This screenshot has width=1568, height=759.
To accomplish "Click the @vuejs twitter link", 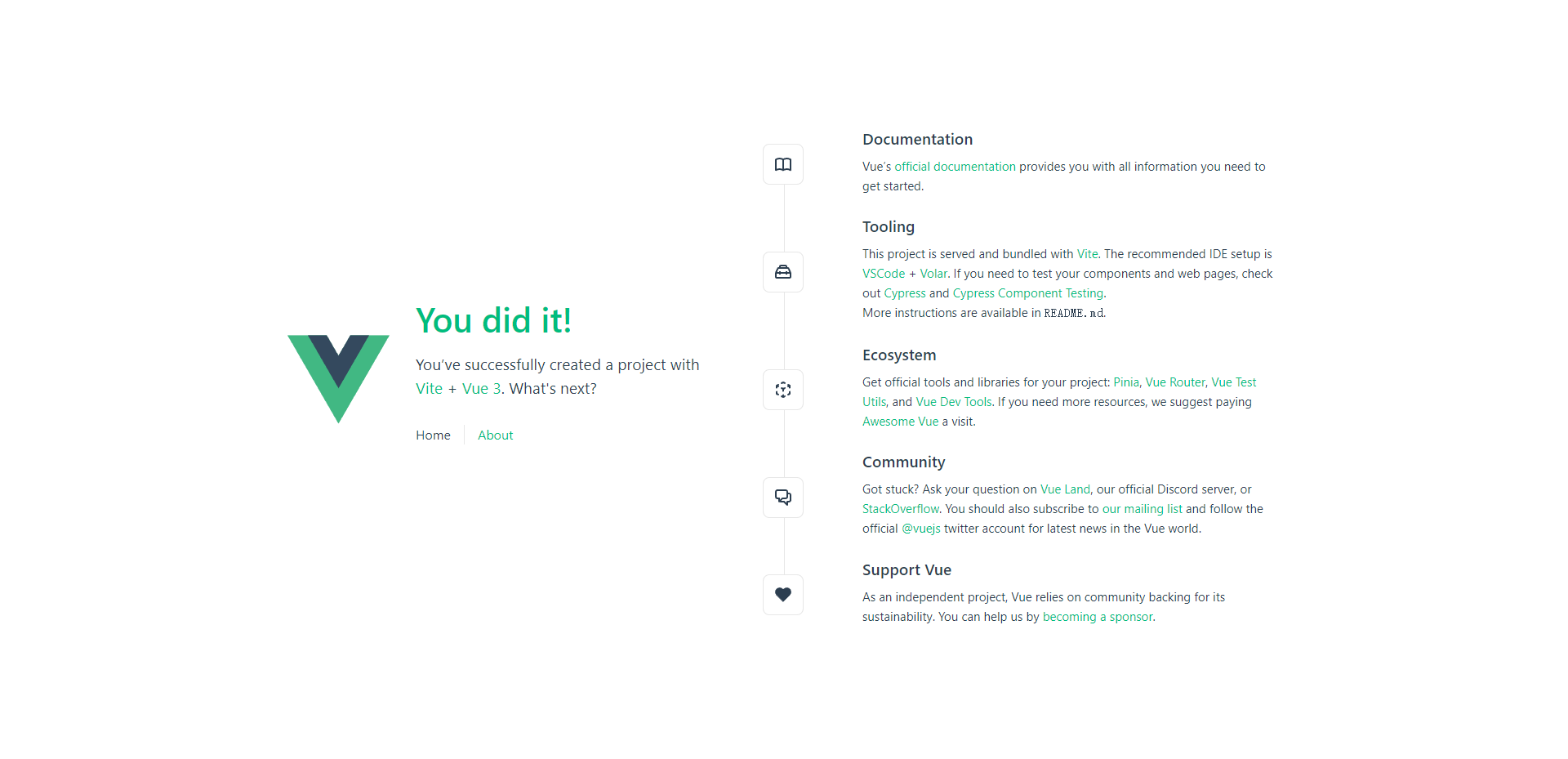I will (x=921, y=529).
